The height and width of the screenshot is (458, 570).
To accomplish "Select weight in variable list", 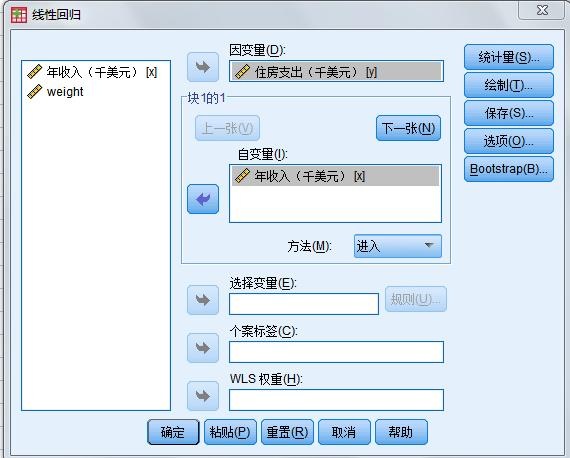I will [96, 92].
